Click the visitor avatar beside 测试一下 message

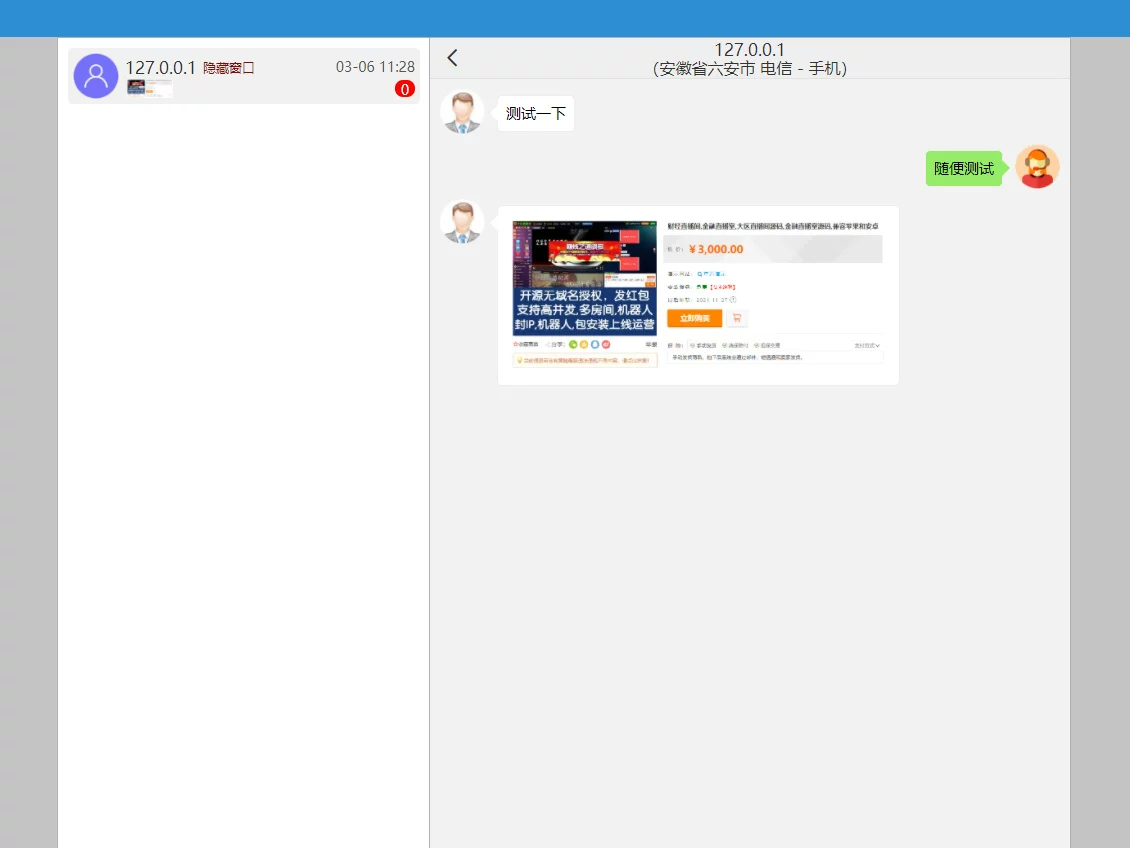pos(462,112)
